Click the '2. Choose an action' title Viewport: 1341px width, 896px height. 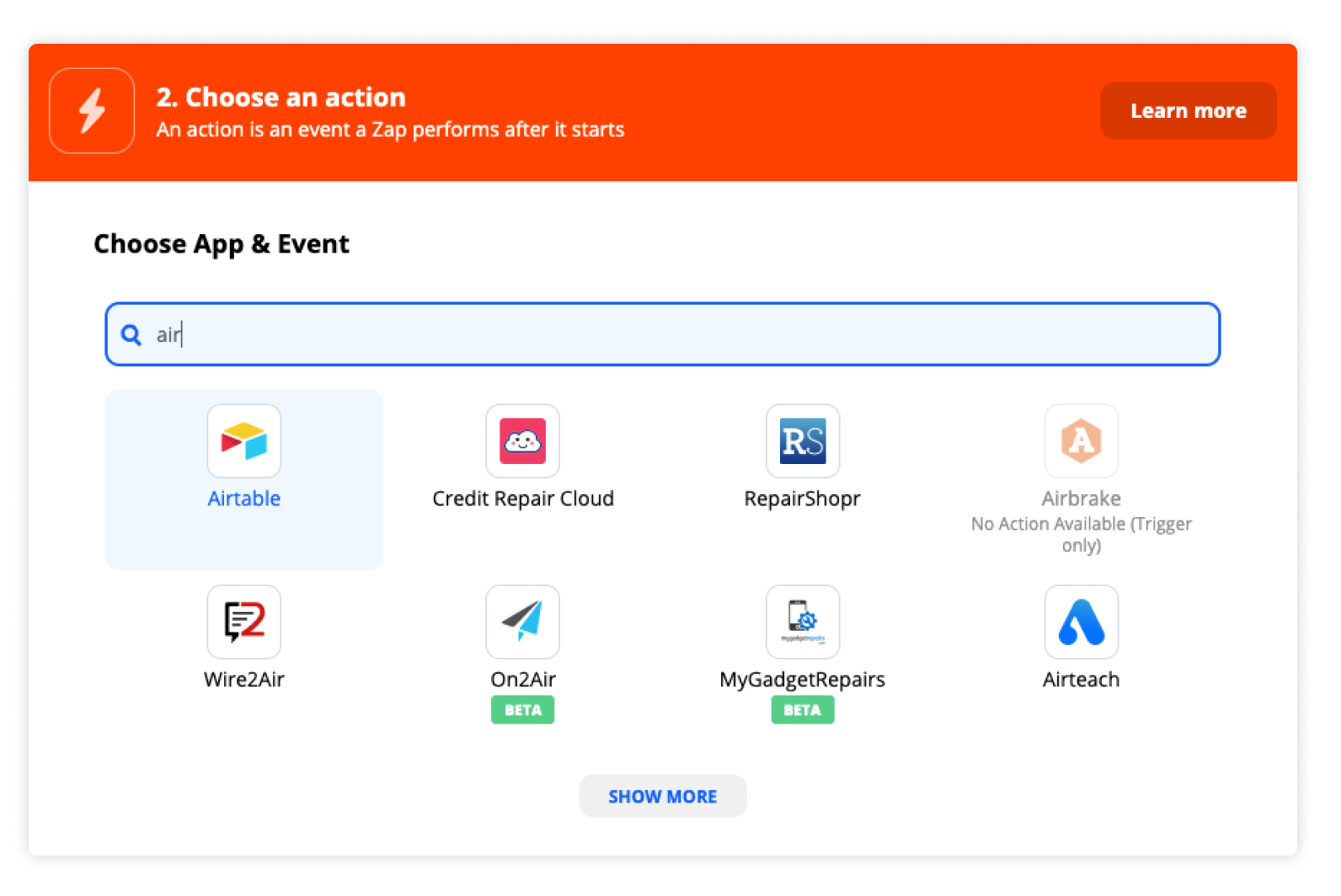pyautogui.click(x=280, y=97)
